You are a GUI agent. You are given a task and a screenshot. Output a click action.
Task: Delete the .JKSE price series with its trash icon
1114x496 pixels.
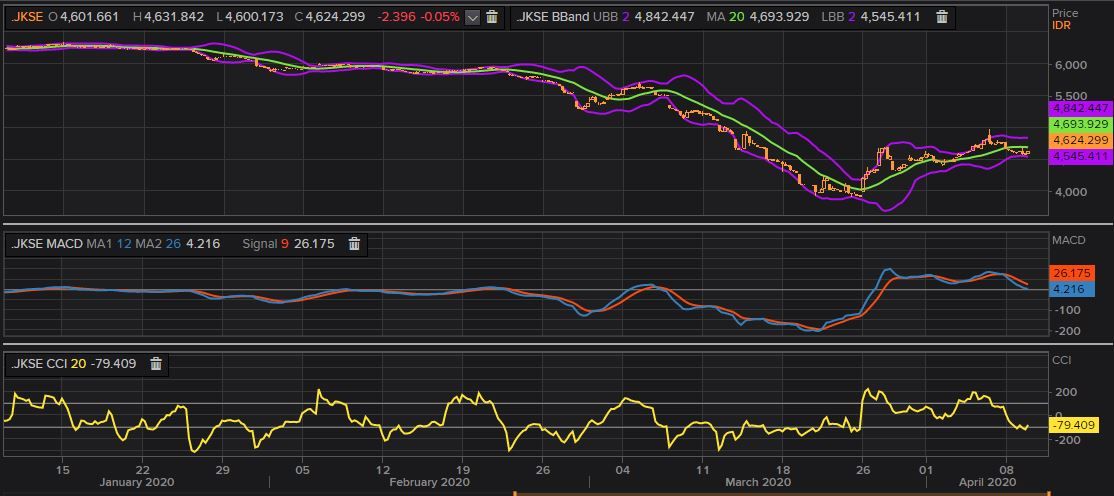coord(492,17)
